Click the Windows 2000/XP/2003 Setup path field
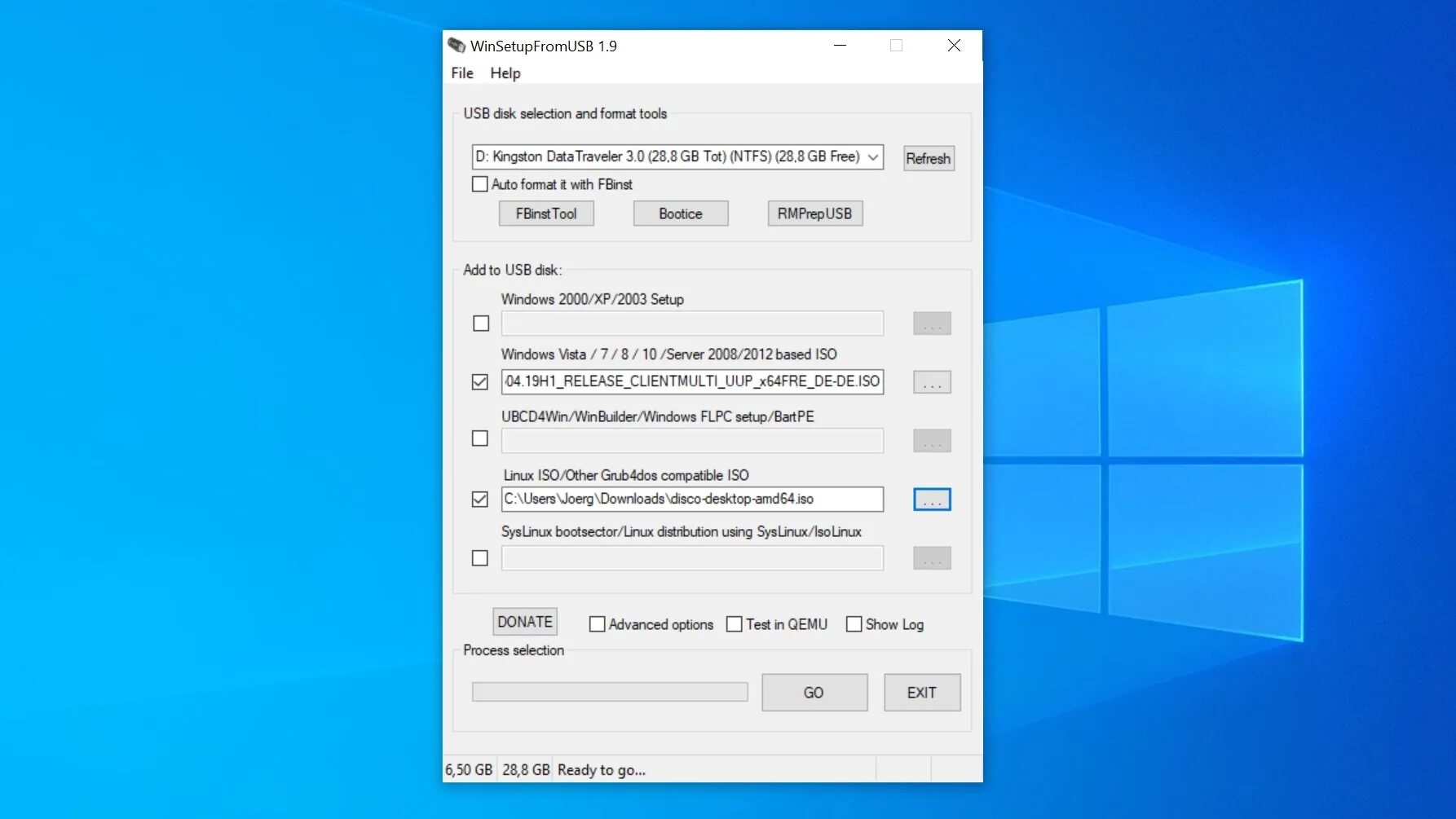The height and width of the screenshot is (819, 1456). tap(692, 324)
